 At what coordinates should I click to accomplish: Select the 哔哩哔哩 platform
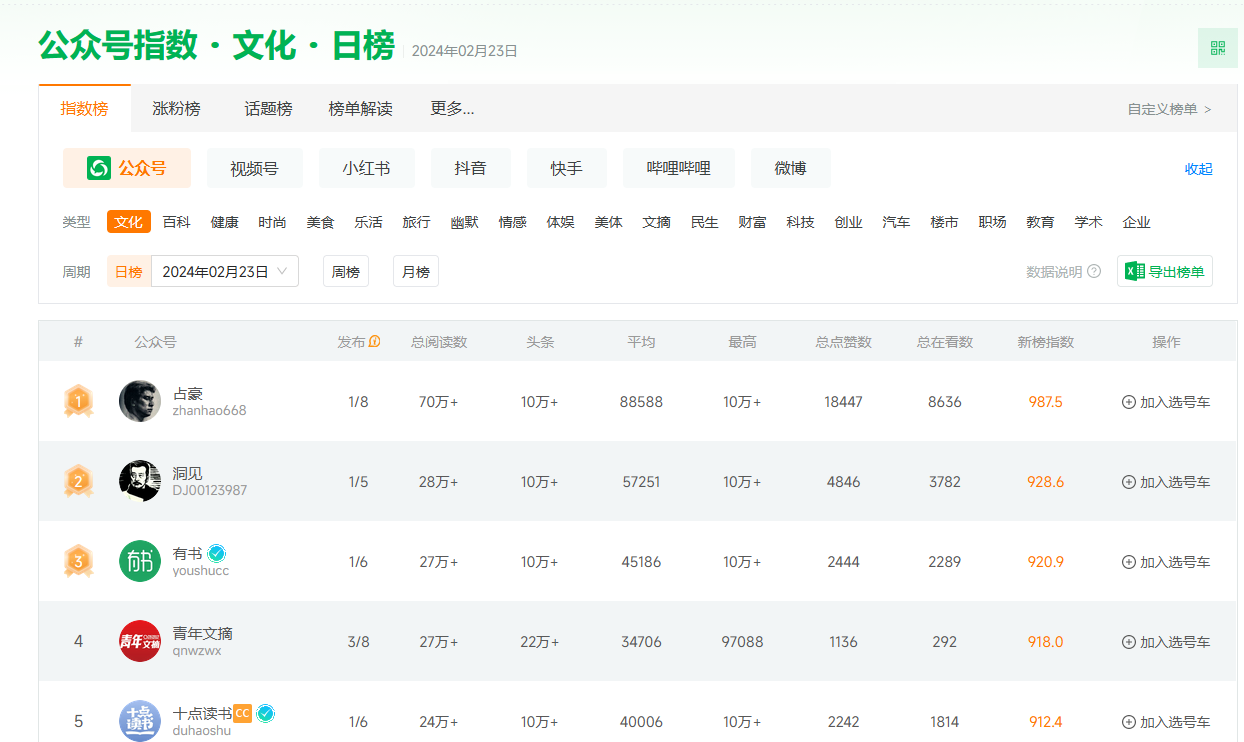pyautogui.click(x=679, y=168)
